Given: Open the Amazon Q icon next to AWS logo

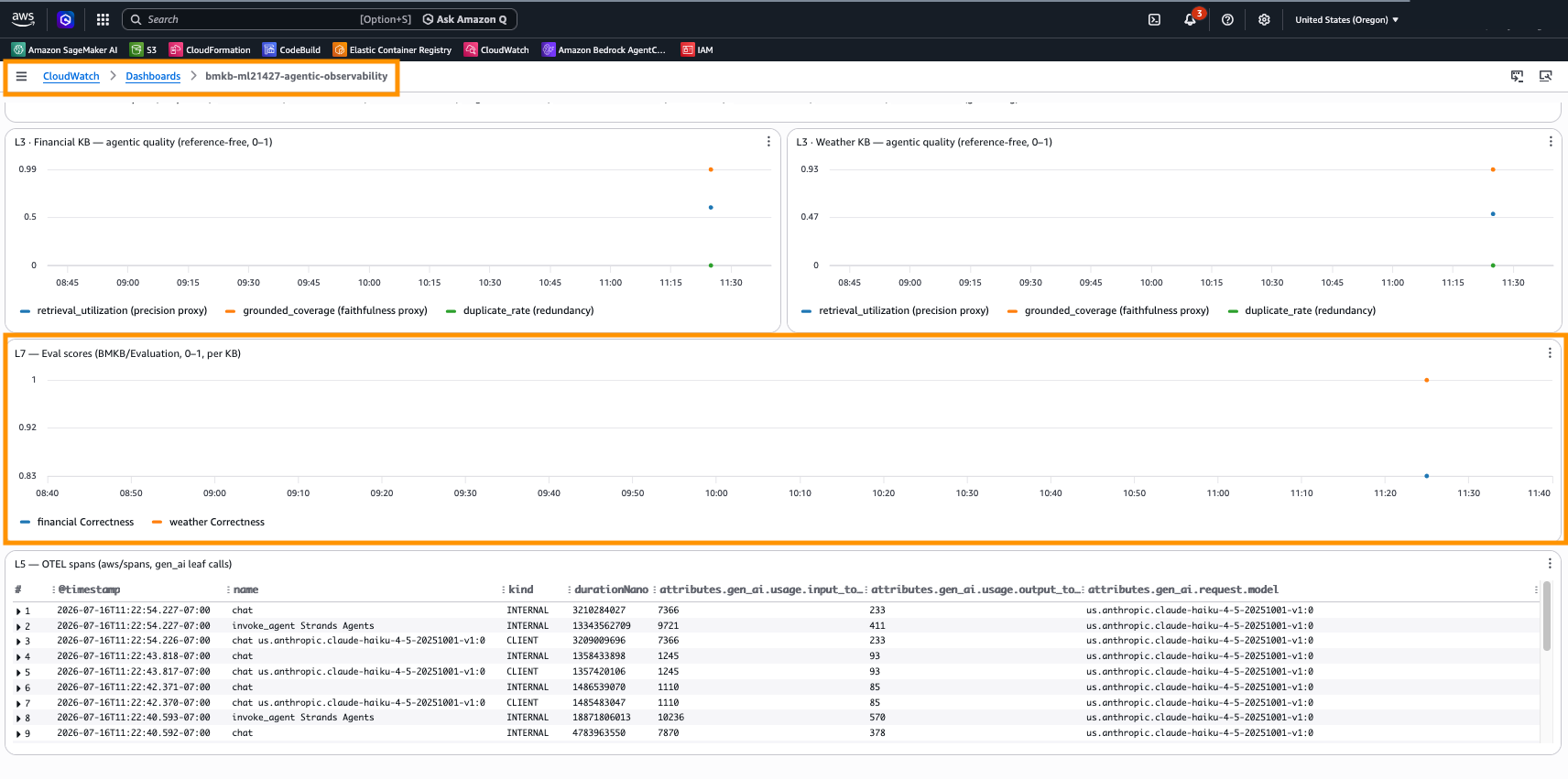Looking at the screenshot, I should [x=65, y=19].
